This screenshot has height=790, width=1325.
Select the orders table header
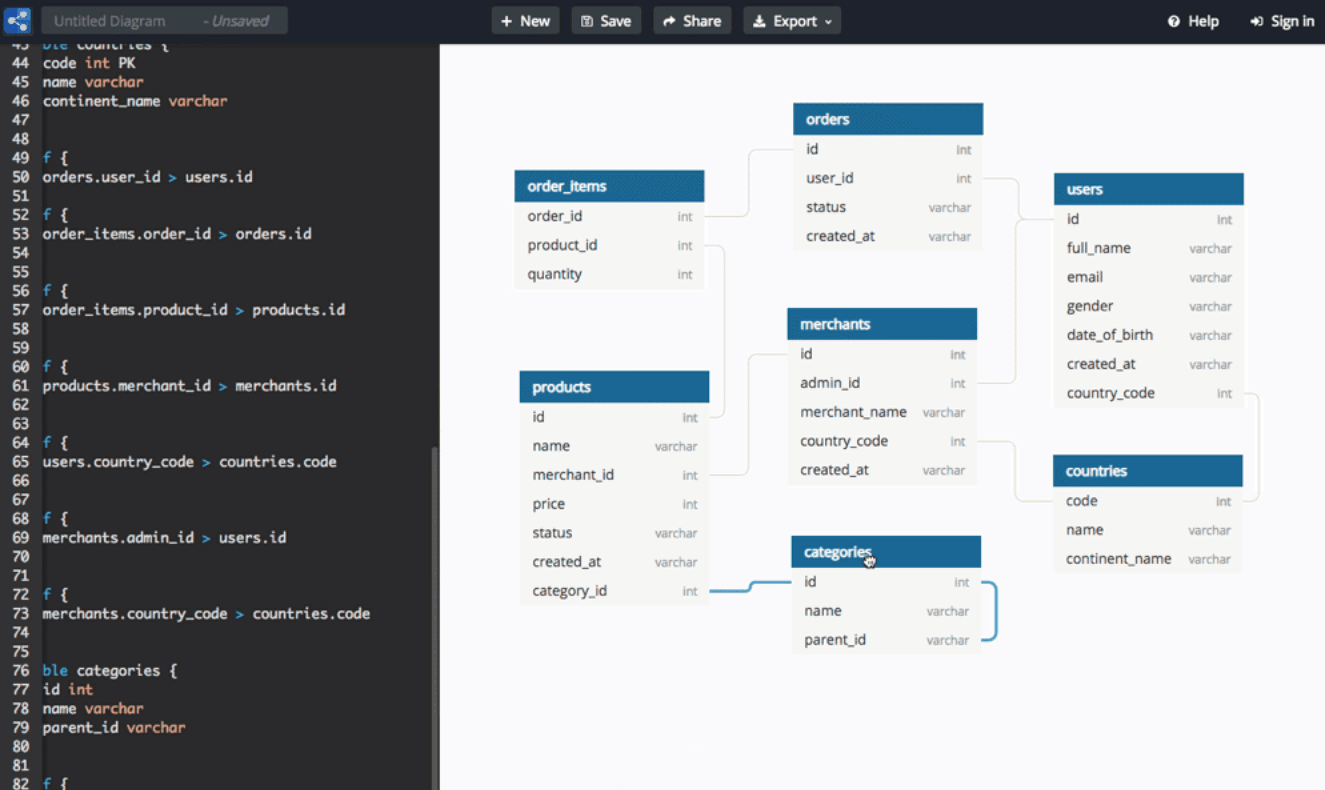887,119
